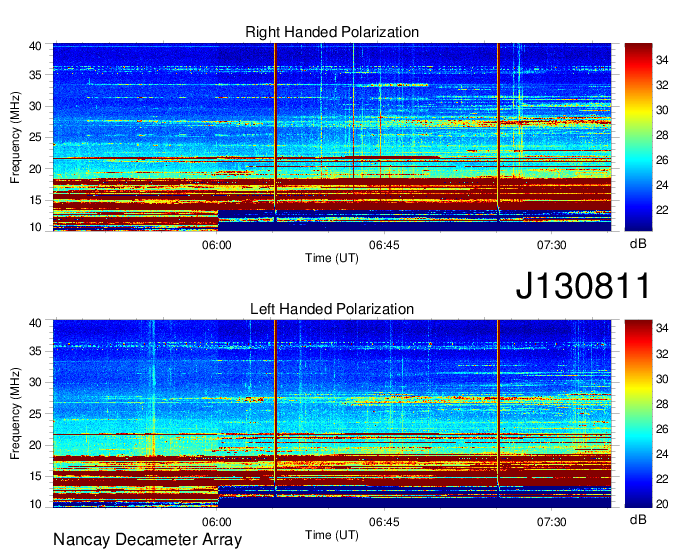680x552 pixels.
Task: Click inside the Left Handed Polarization spectrogram
Action: click(332, 414)
